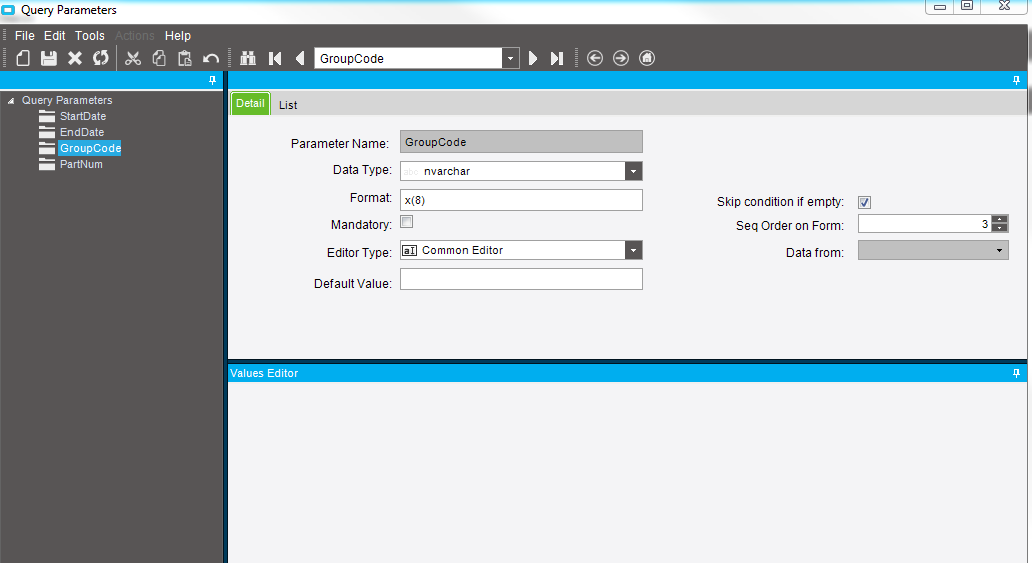This screenshot has width=1032, height=563.
Task: Delete record with the X toolbar icon
Action: click(75, 58)
